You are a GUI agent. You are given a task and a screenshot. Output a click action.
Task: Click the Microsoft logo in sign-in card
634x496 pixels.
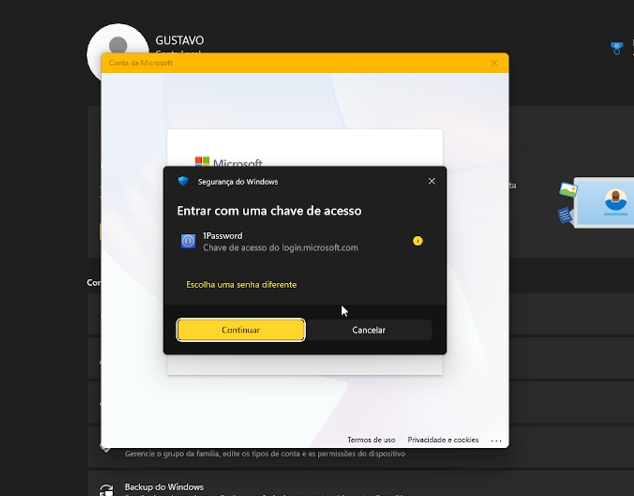(x=229, y=162)
